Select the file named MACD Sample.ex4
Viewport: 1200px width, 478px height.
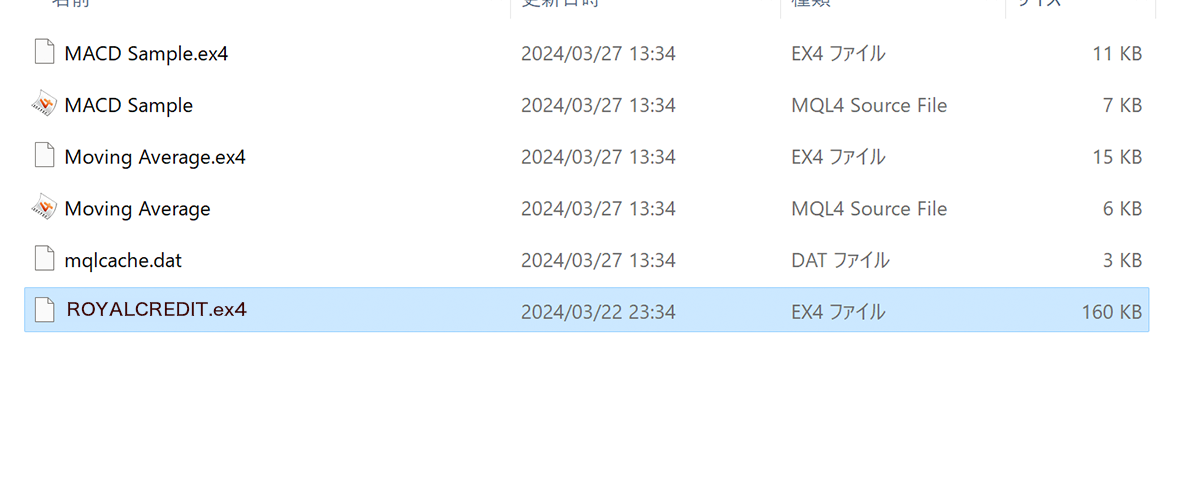(x=146, y=53)
